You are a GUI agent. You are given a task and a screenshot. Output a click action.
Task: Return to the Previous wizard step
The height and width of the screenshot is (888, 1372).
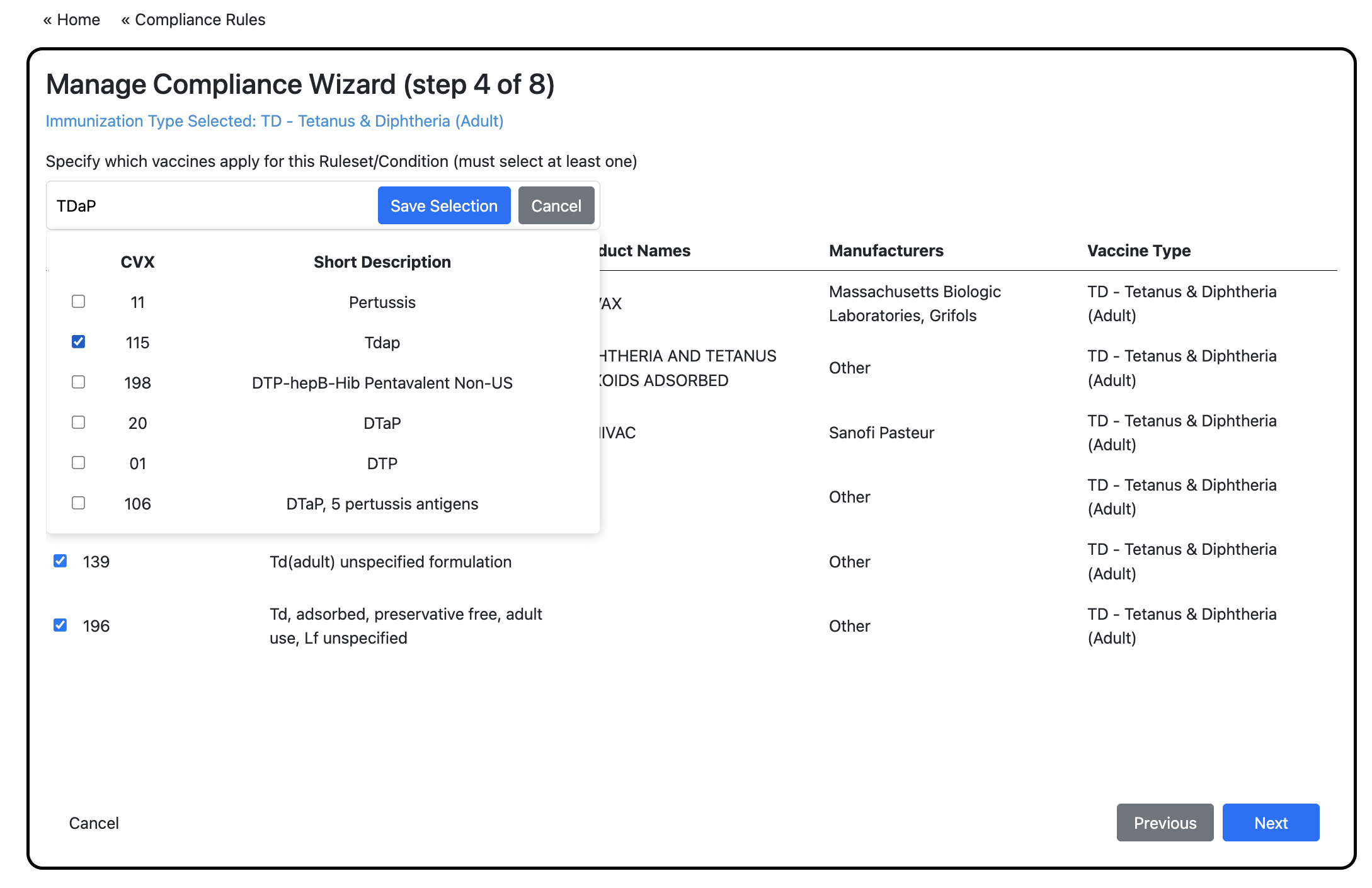pyautogui.click(x=1164, y=823)
